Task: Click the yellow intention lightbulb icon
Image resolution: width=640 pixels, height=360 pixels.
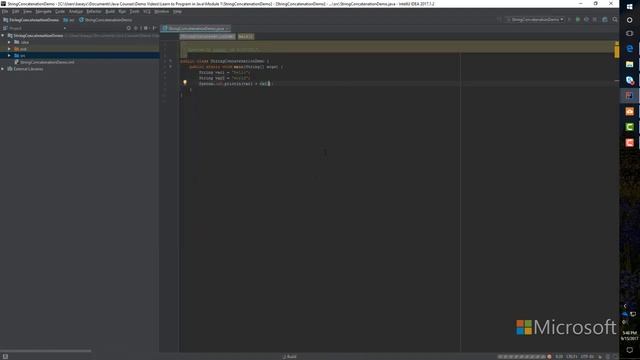Action: tap(185, 82)
